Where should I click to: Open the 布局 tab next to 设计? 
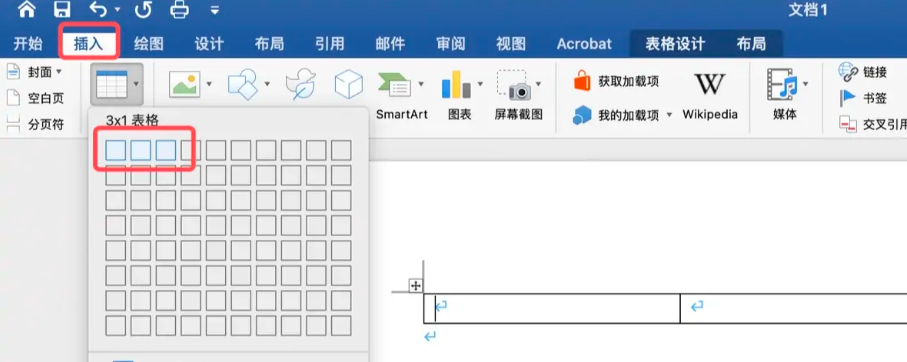click(x=270, y=44)
